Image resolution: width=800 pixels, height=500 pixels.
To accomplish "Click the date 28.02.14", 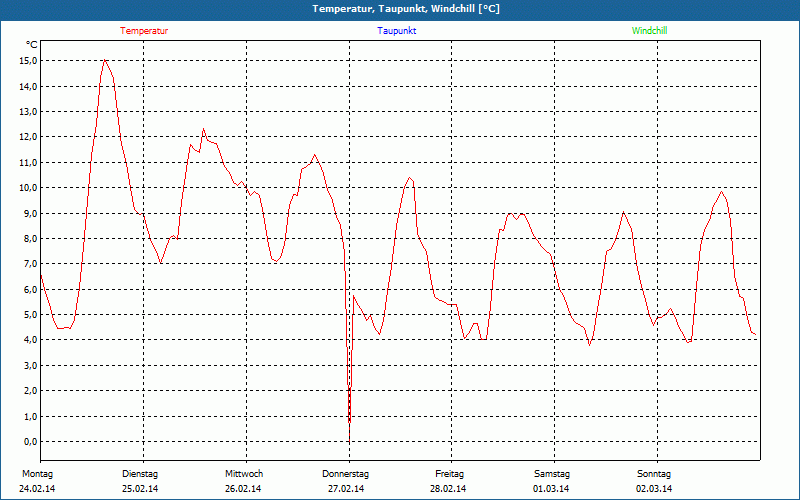I will point(448,489).
